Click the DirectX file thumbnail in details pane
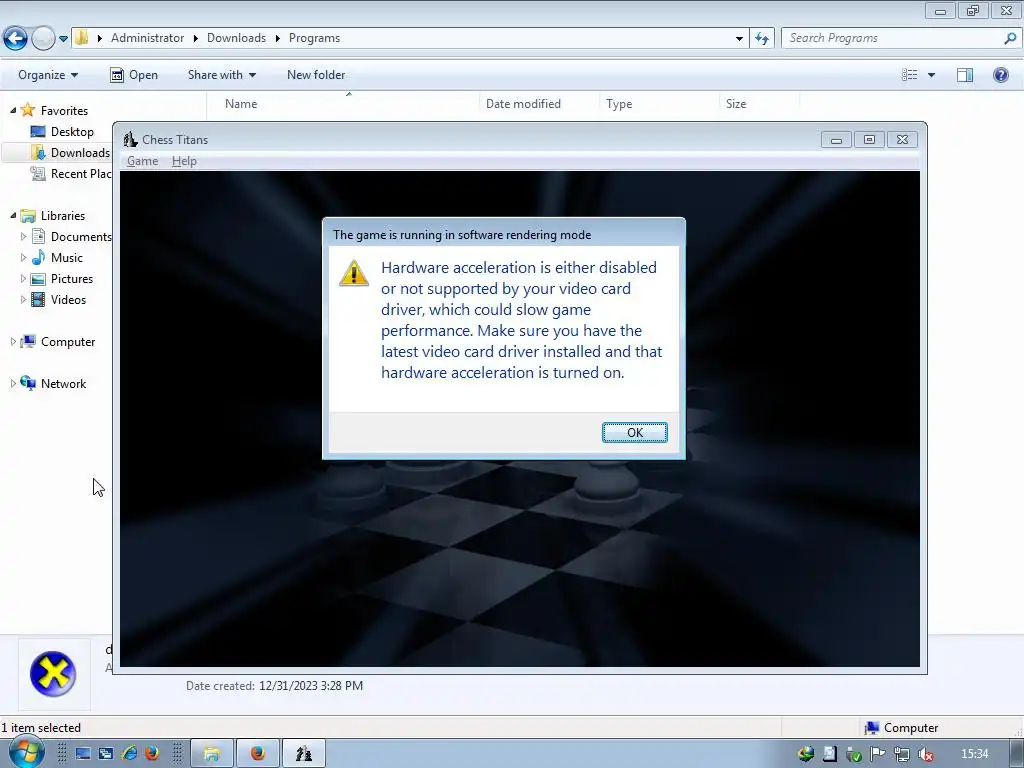This screenshot has height=768, width=1024. point(53,674)
